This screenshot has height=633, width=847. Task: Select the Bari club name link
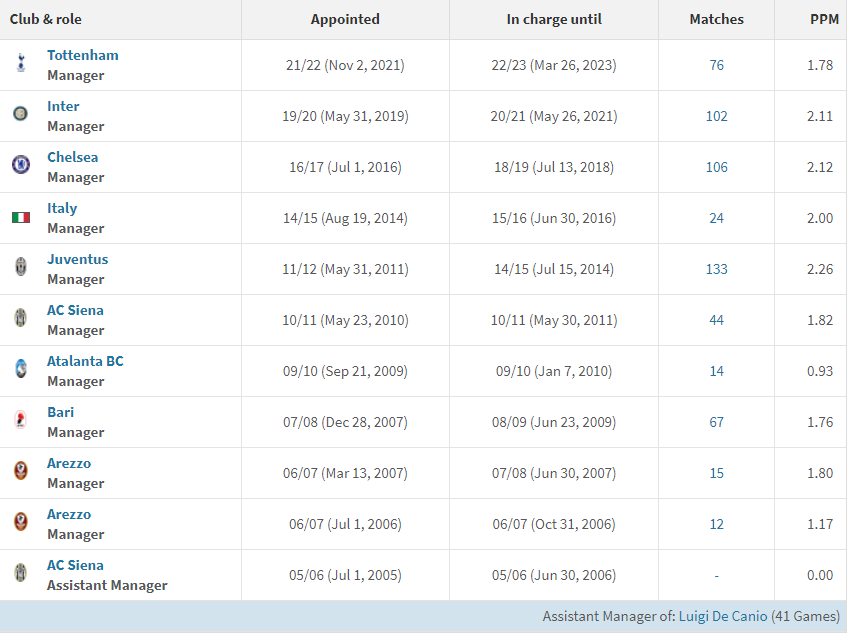coord(60,412)
